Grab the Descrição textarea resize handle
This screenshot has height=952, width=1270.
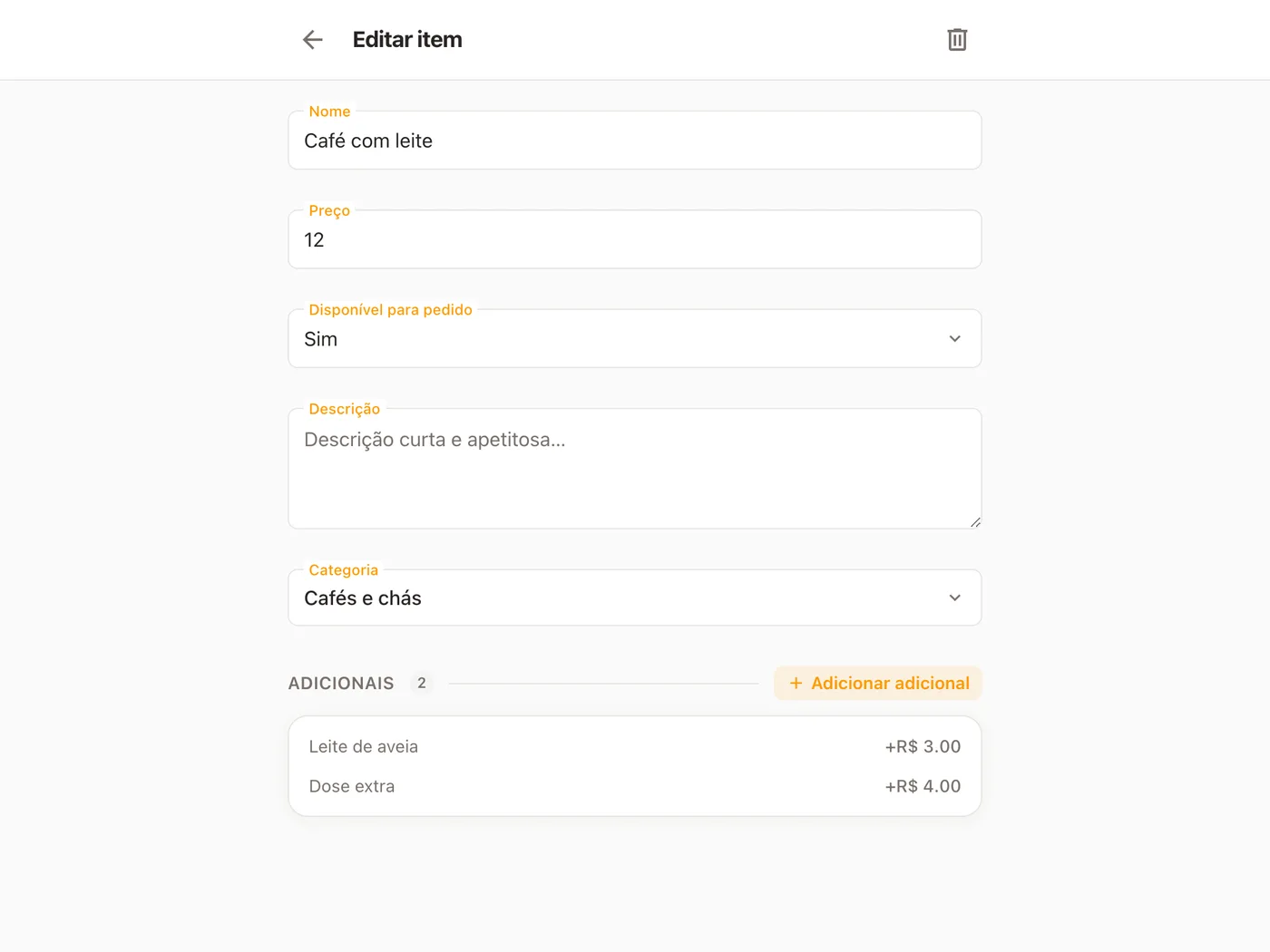point(975,522)
